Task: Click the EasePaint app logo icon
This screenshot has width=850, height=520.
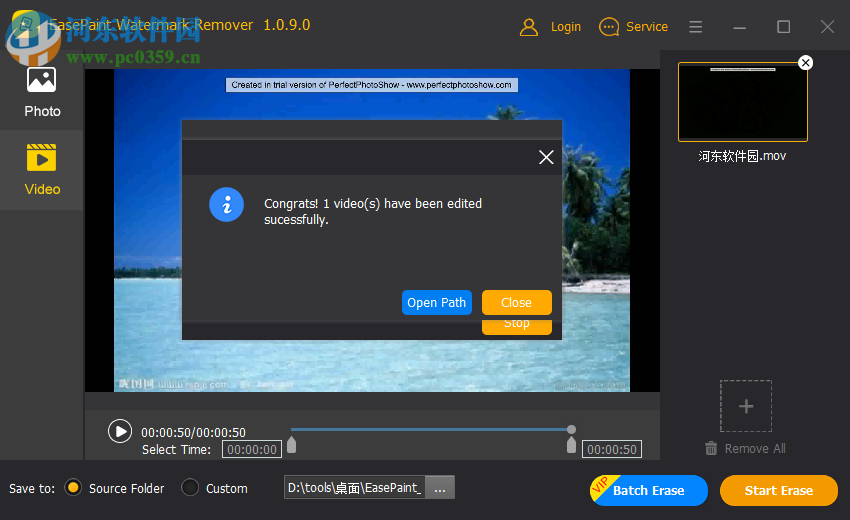Action: click(x=24, y=25)
